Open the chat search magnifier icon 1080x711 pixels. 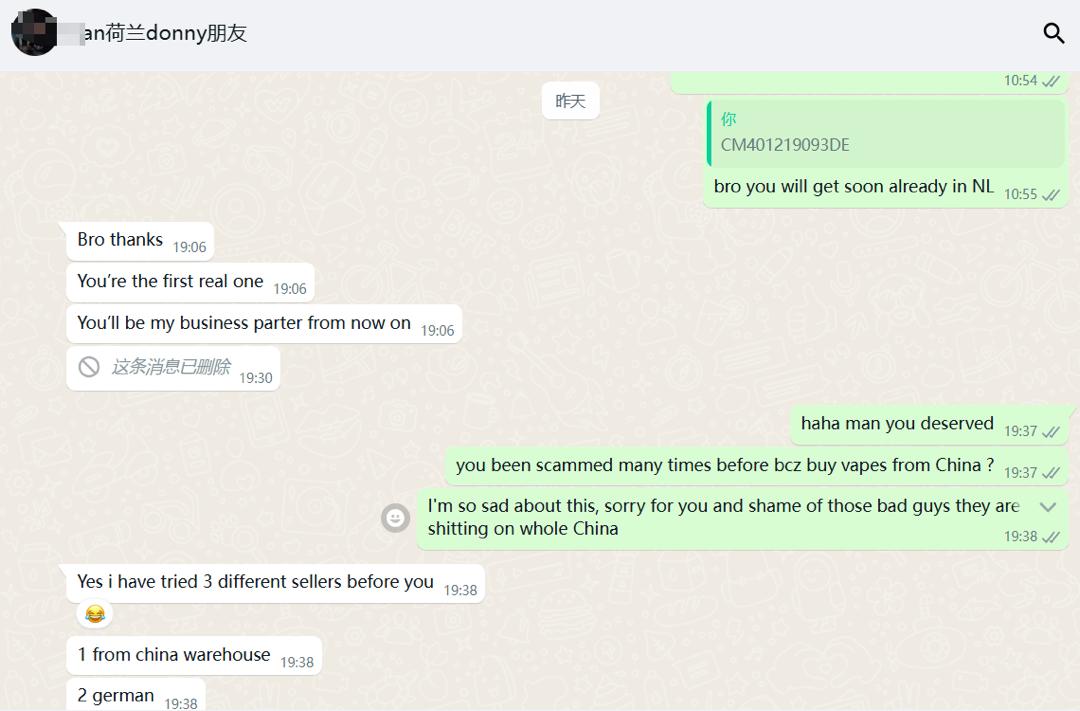pyautogui.click(x=1053, y=32)
